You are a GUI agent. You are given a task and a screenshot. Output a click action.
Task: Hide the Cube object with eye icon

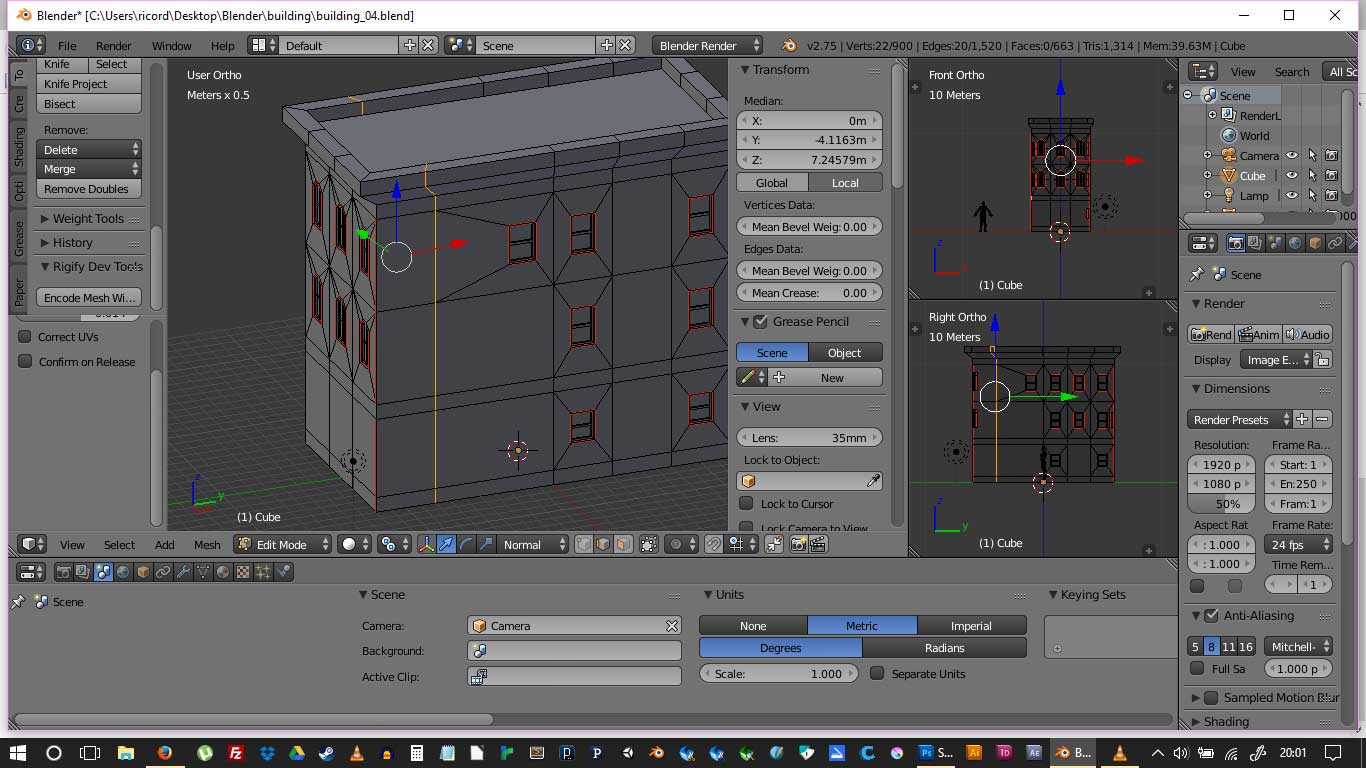pos(1292,176)
